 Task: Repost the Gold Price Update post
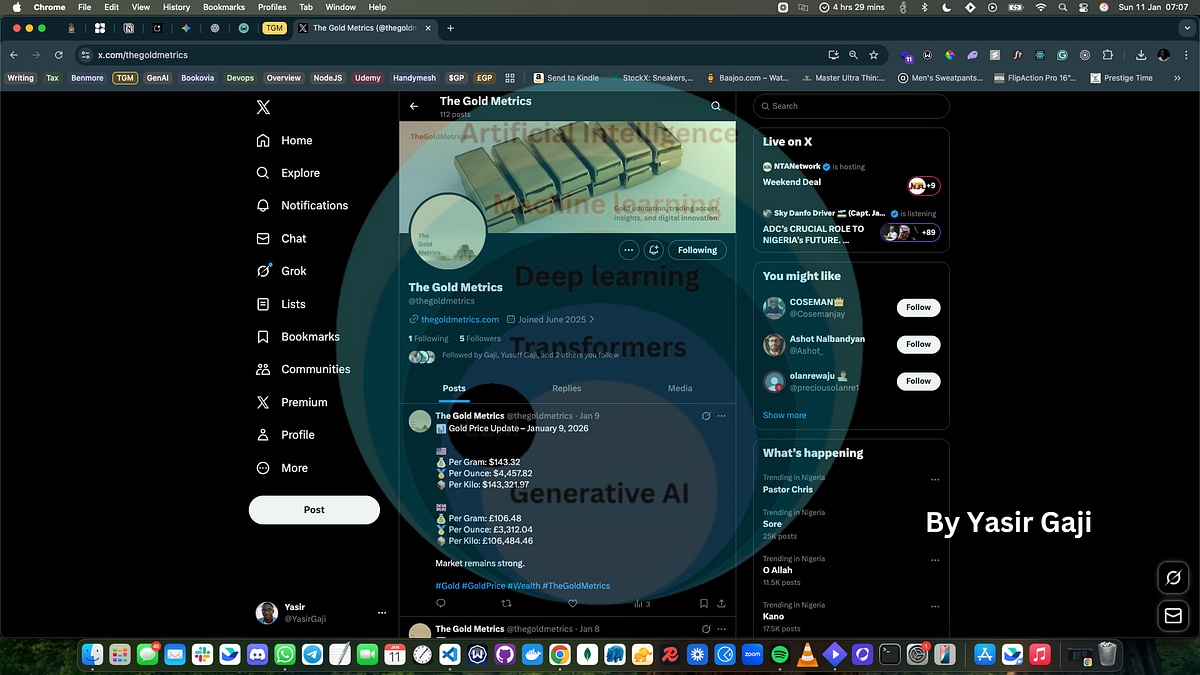coord(506,603)
